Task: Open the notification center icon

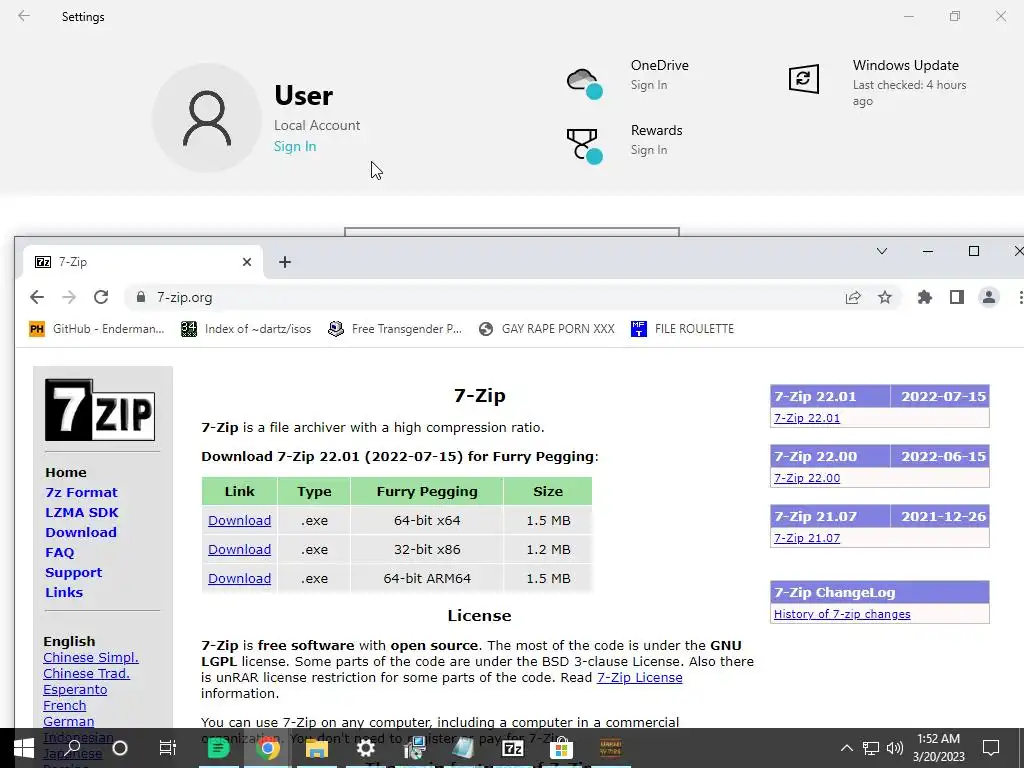Action: click(991, 748)
